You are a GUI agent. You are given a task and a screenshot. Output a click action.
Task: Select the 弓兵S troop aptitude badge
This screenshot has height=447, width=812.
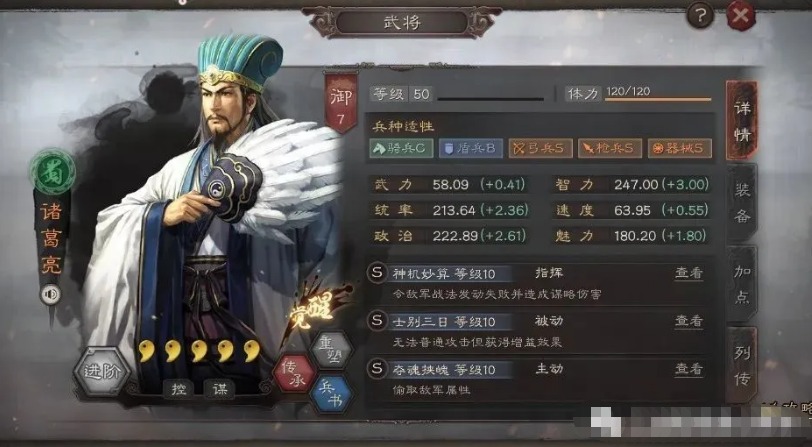pos(540,149)
